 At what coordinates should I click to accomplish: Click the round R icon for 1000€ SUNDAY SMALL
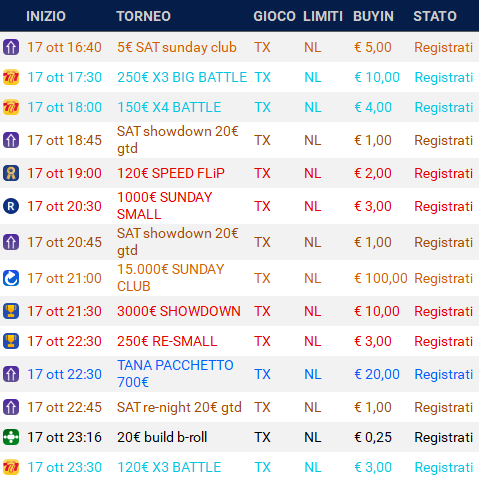(11, 206)
